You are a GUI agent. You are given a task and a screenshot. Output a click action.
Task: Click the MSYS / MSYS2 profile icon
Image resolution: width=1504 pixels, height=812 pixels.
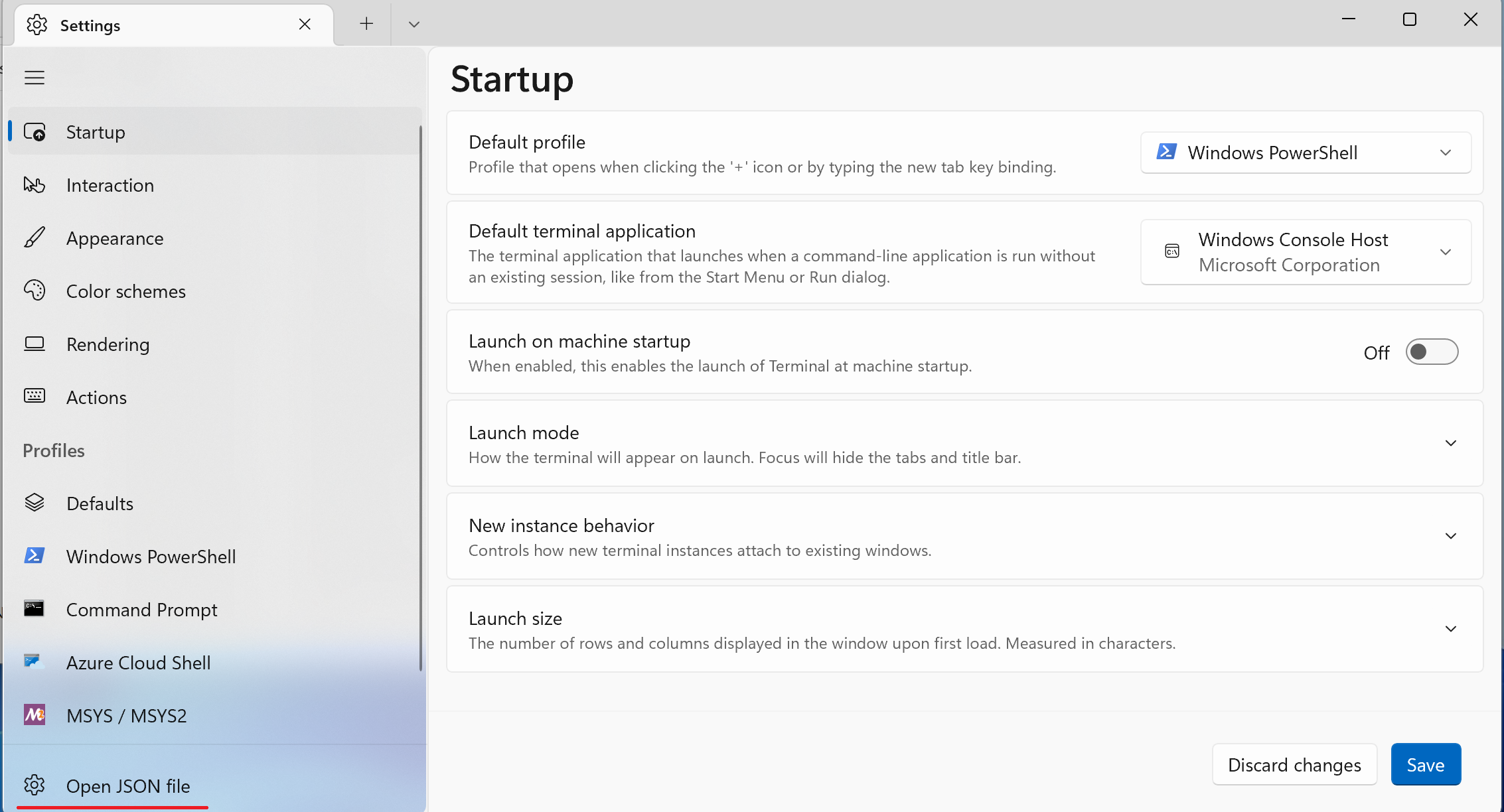click(35, 715)
